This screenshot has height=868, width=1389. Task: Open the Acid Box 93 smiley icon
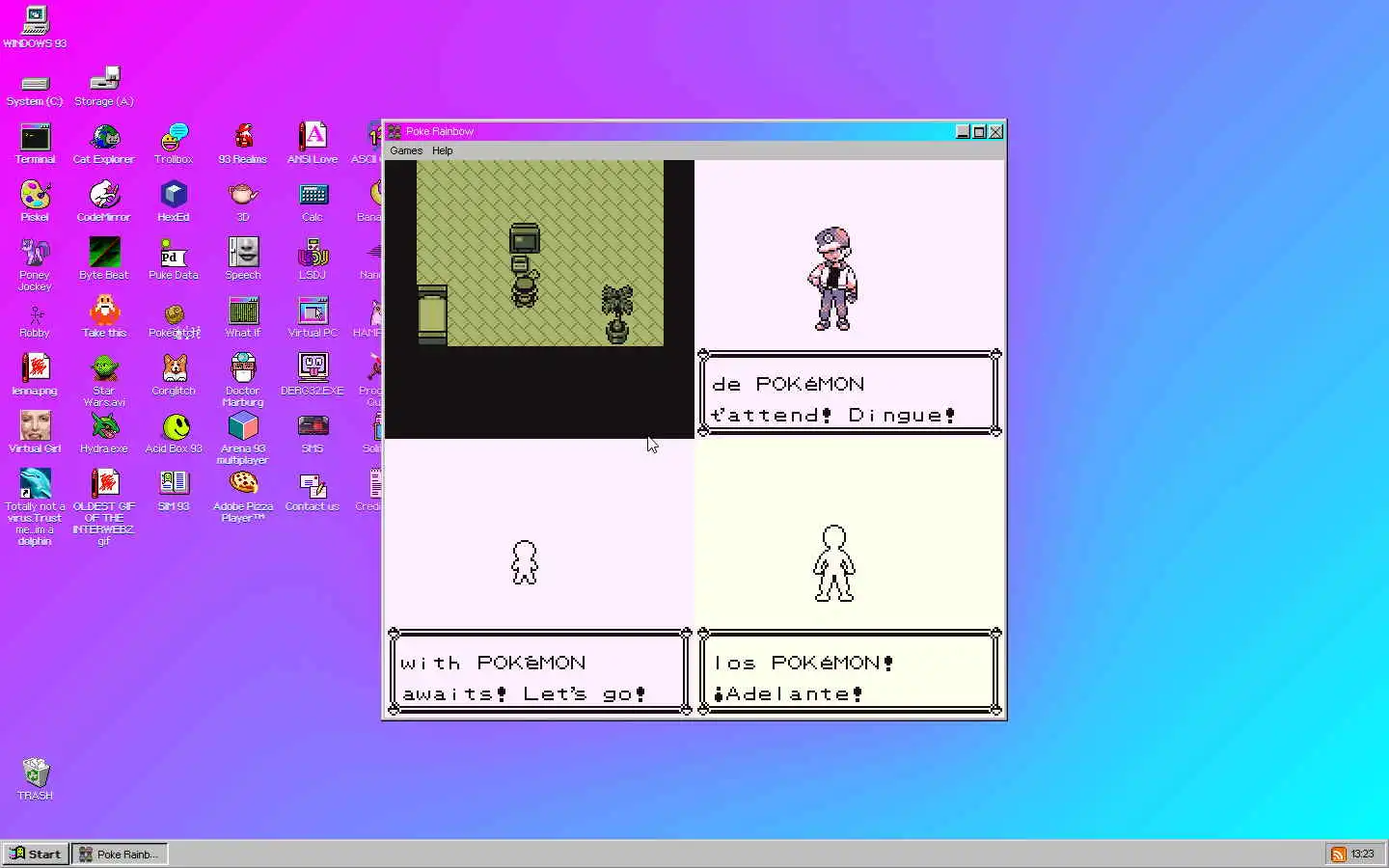(x=174, y=434)
